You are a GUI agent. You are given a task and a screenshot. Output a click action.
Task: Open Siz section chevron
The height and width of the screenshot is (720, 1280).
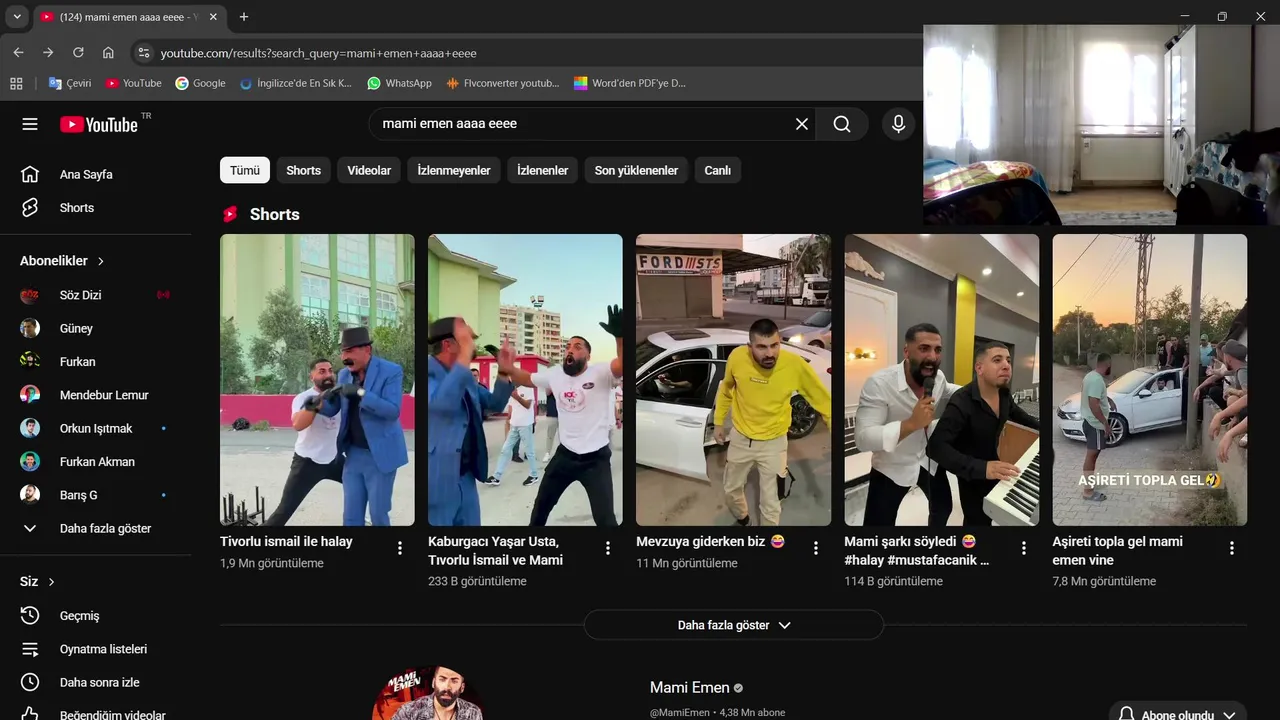(51, 582)
